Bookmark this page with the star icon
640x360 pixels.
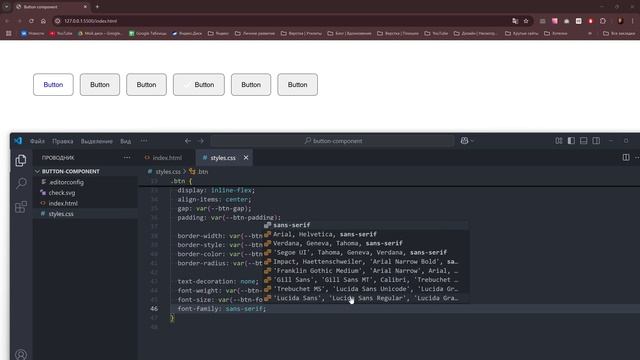tap(526, 21)
